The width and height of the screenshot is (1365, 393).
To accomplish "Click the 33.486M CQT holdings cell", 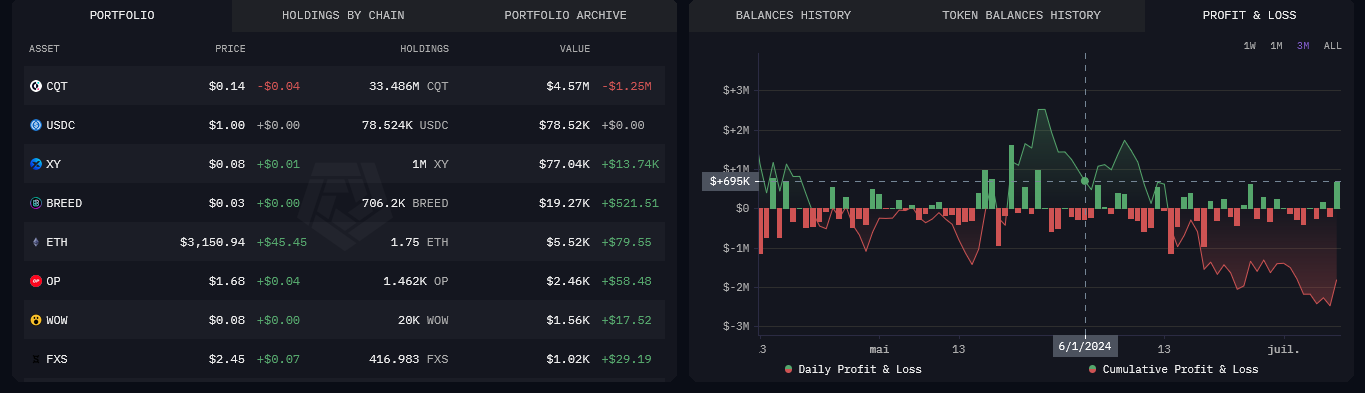I will 409,86.
